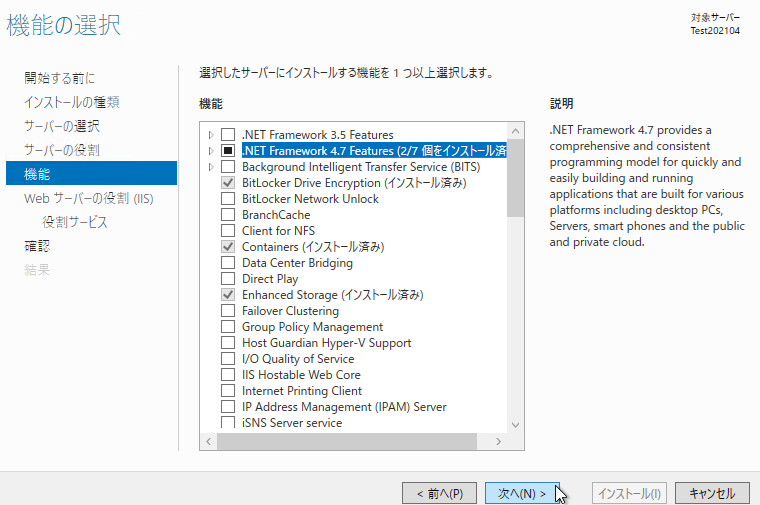
Task: Click the インストール(I) button
Action: point(629,493)
